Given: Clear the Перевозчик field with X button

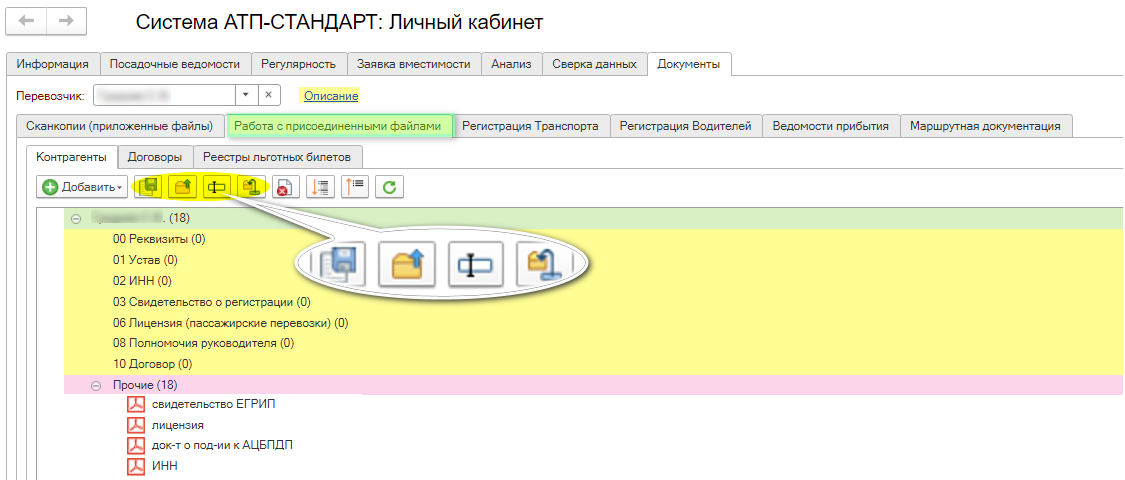Looking at the screenshot, I should coord(270,94).
